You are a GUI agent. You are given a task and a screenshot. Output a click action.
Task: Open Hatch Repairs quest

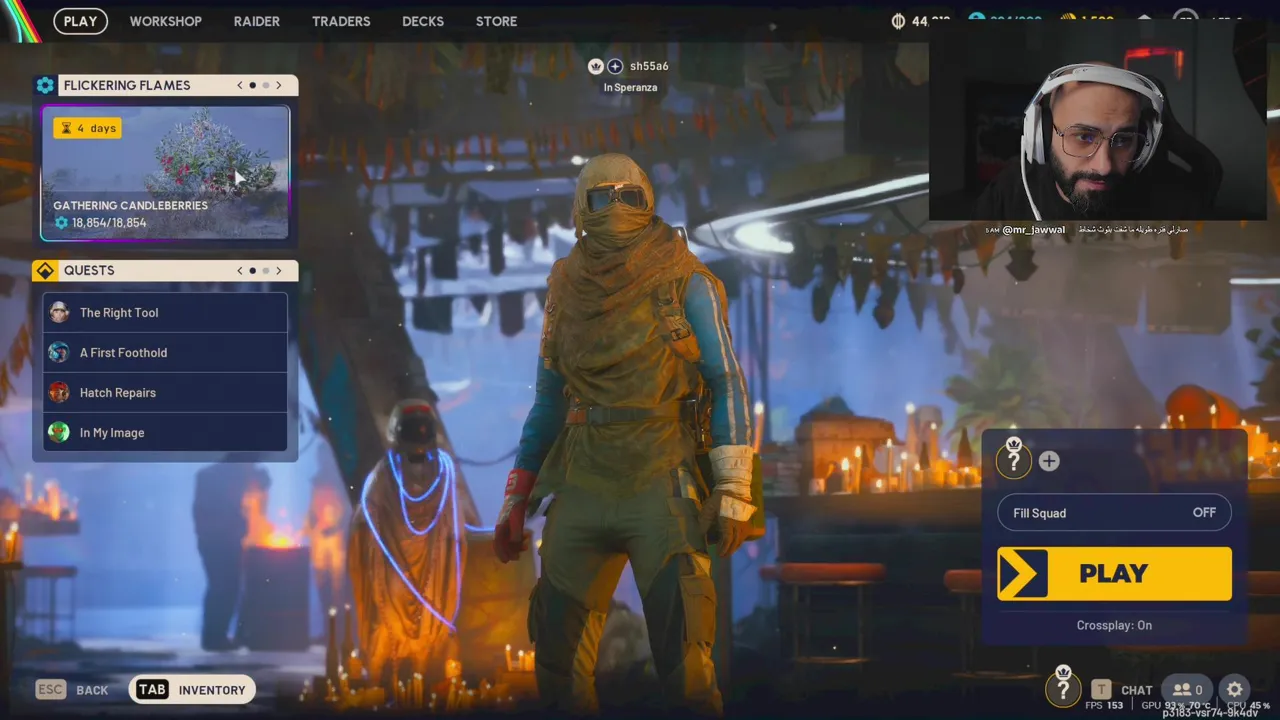pyautogui.click(x=165, y=393)
